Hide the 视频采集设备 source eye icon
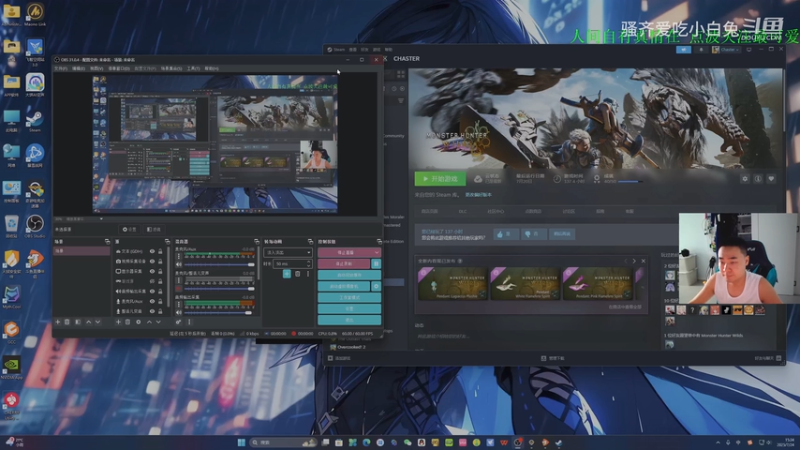 point(152,261)
